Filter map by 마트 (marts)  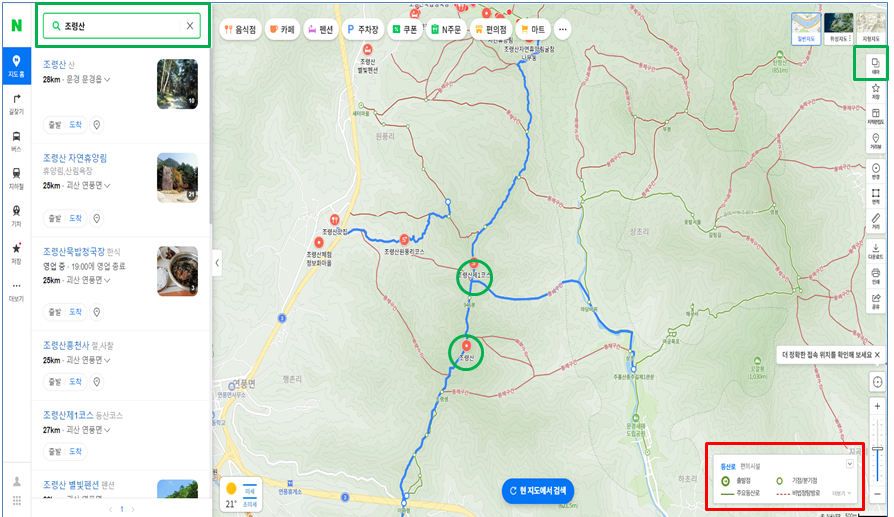tap(533, 29)
